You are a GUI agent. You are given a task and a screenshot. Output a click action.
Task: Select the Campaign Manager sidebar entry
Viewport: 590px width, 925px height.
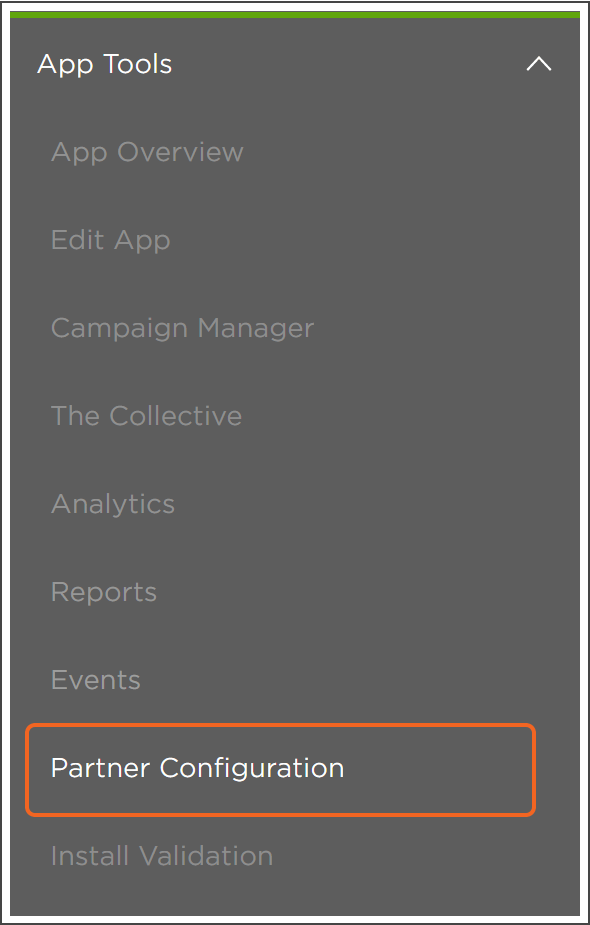pyautogui.click(x=182, y=328)
